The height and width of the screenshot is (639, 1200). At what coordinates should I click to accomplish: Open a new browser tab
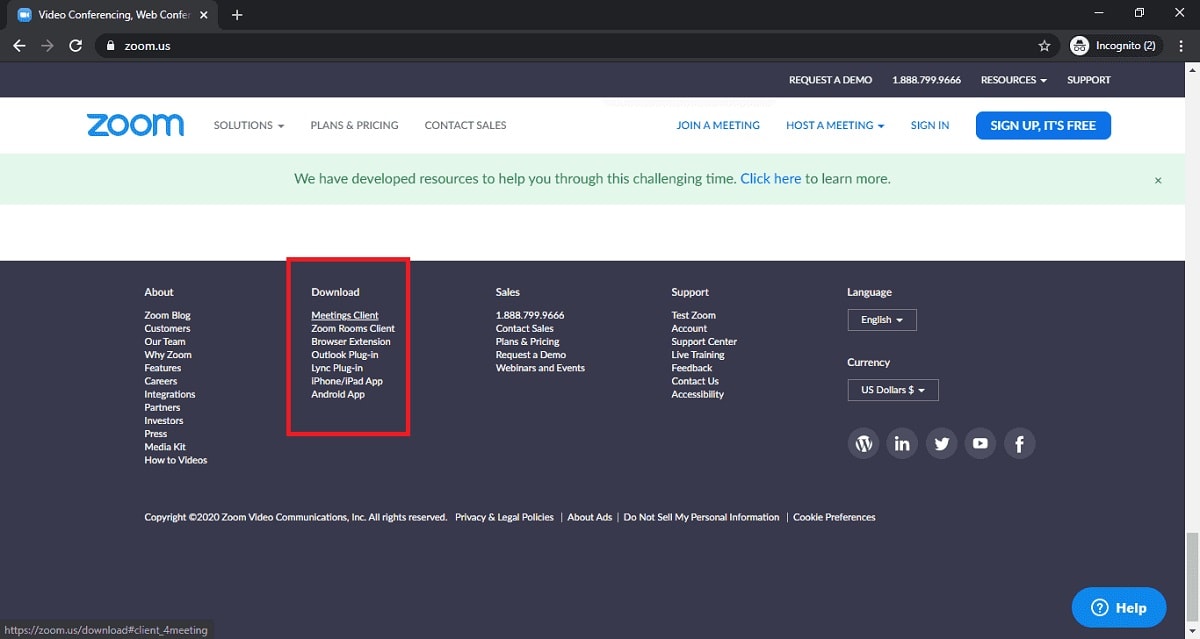tap(237, 15)
